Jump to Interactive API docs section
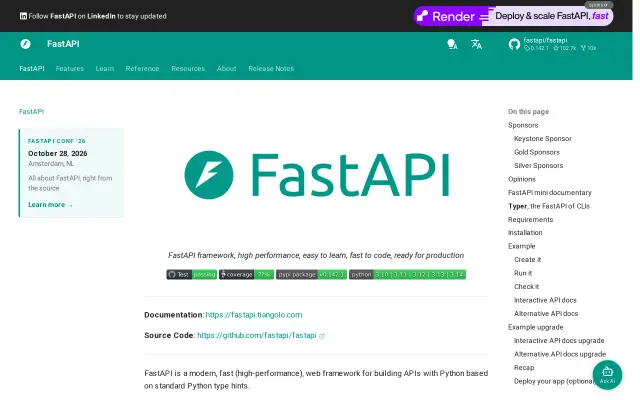Viewport: 640px width, 400px height. 545,300
